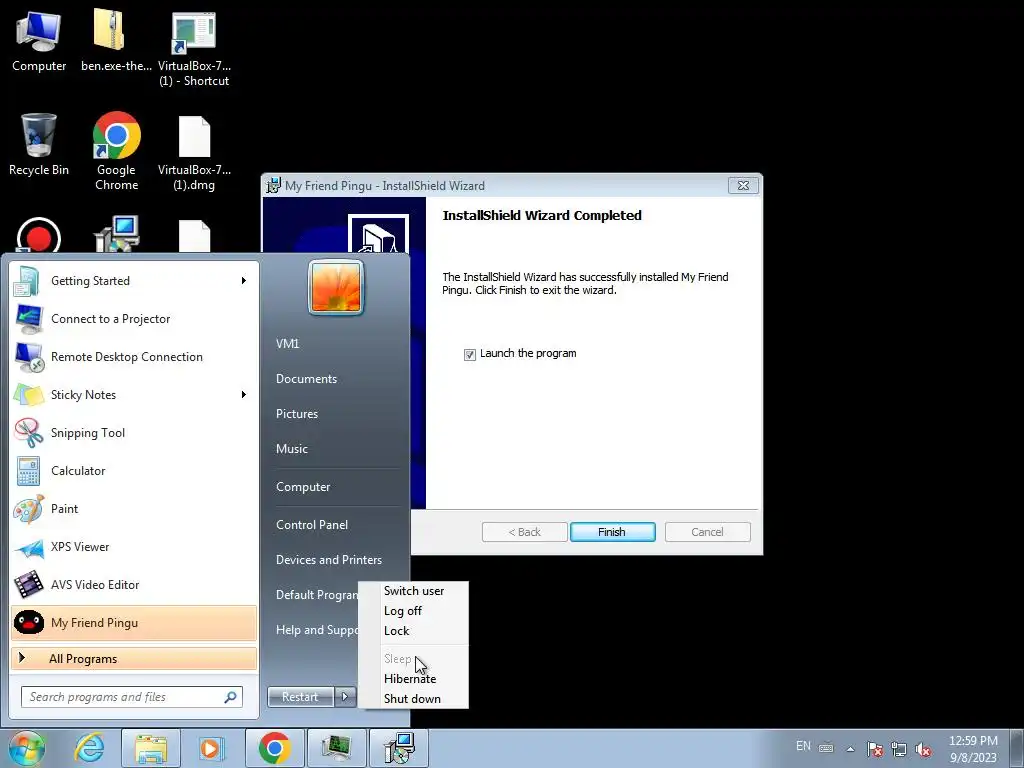Viewport: 1024px width, 768px height.
Task: Click the VM1 user folder link
Action: [x=287, y=344]
